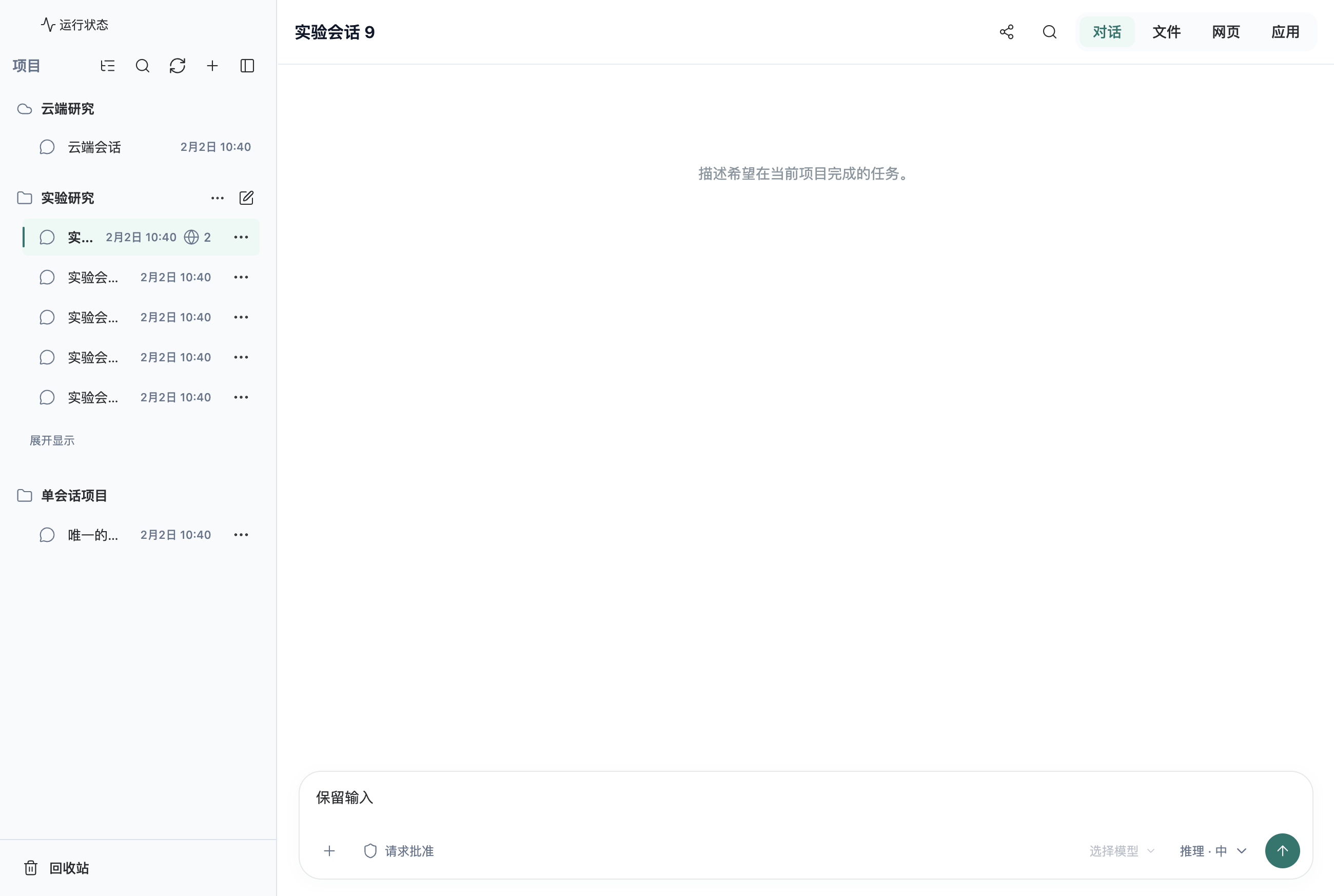1334x896 pixels.
Task: Open the 推理 · 中 reasoning dropdown
Action: point(1213,851)
